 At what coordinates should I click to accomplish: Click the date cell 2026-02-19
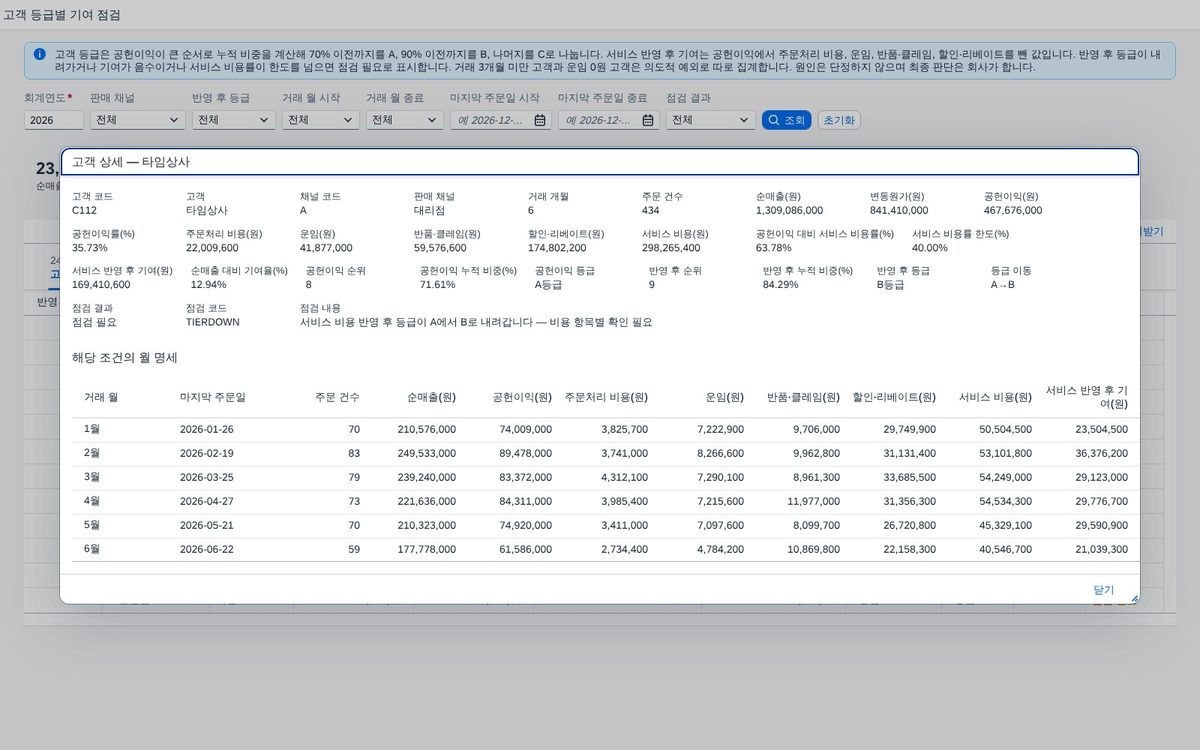tap(206, 453)
